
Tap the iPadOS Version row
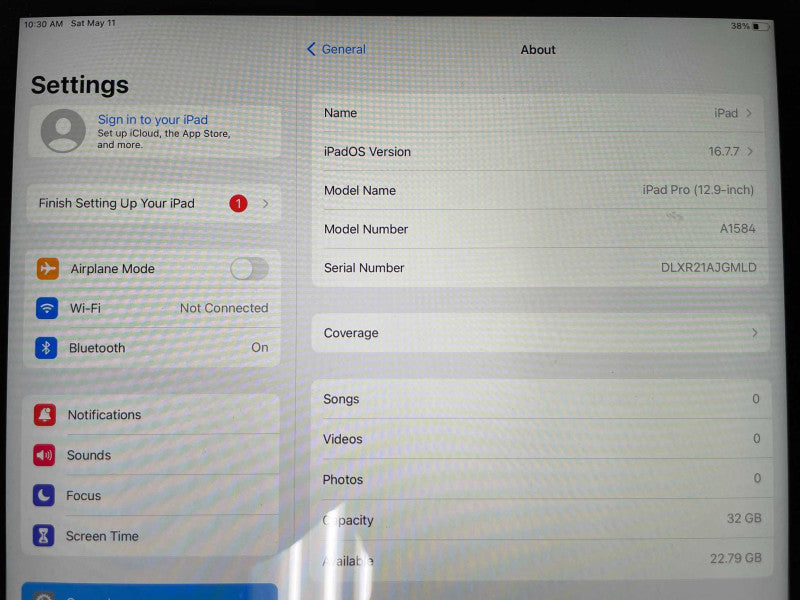[x=539, y=152]
